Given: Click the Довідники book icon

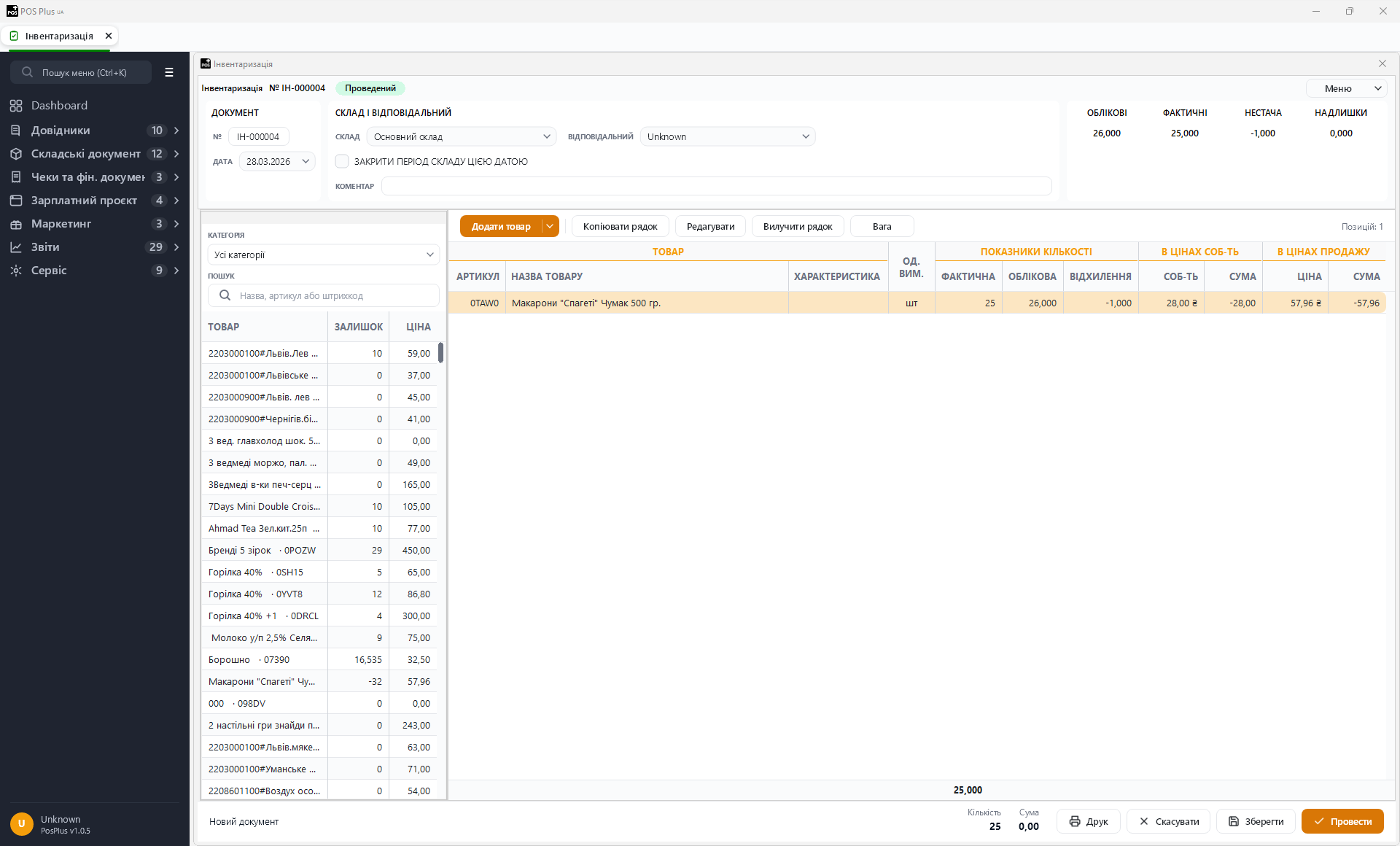Looking at the screenshot, I should coord(16,131).
